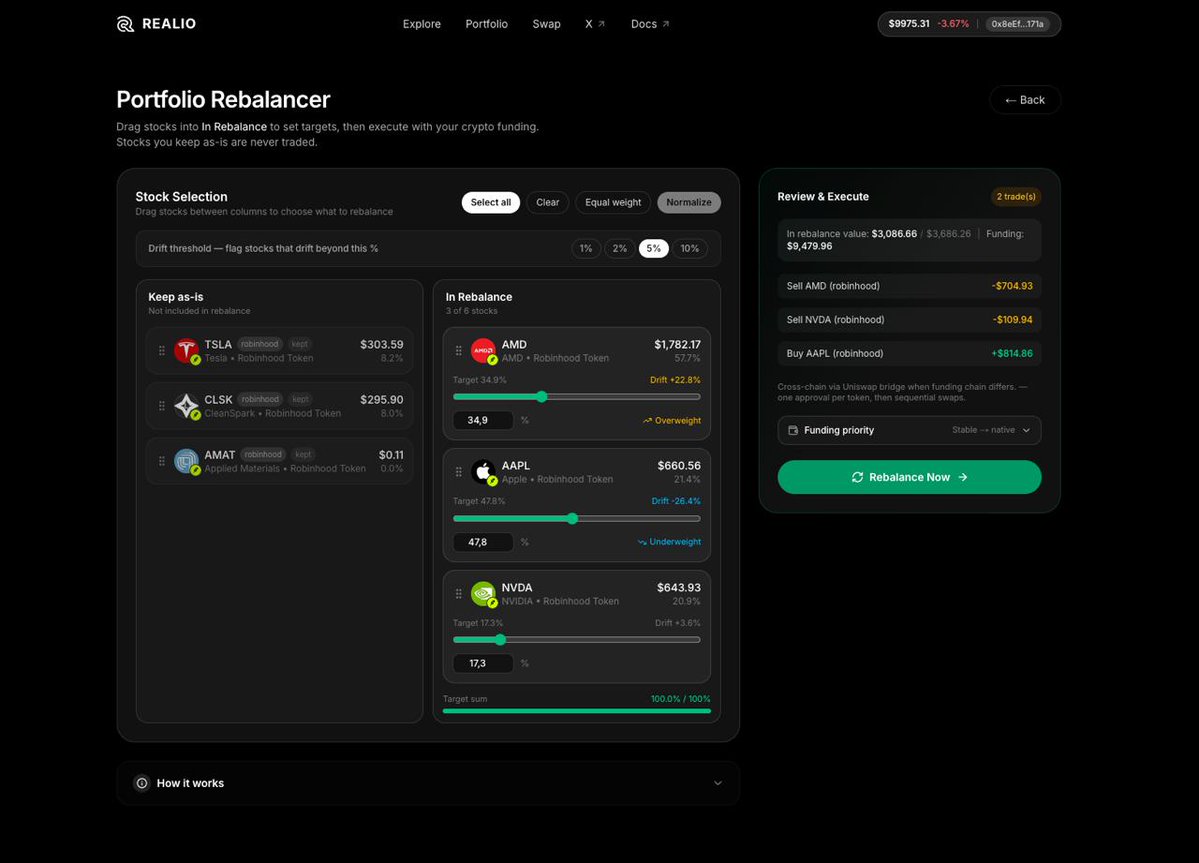Grab the AMD drag handle
The height and width of the screenshot is (863, 1199).
[x=458, y=351]
